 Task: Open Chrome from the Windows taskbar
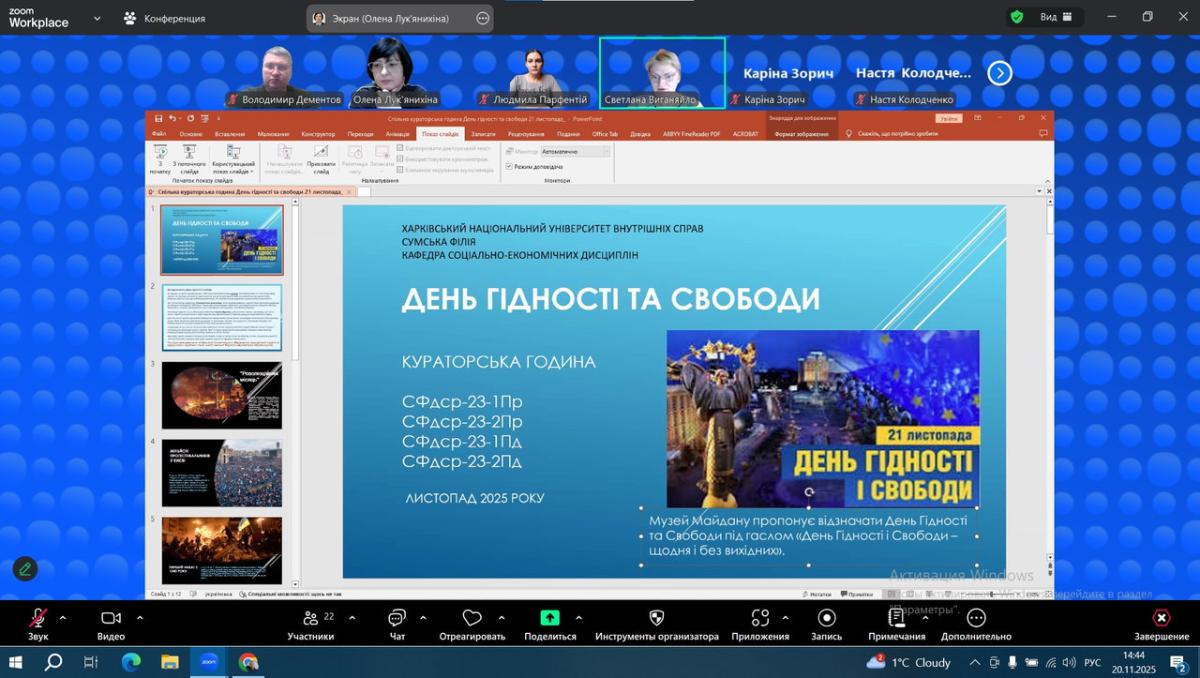coord(248,662)
